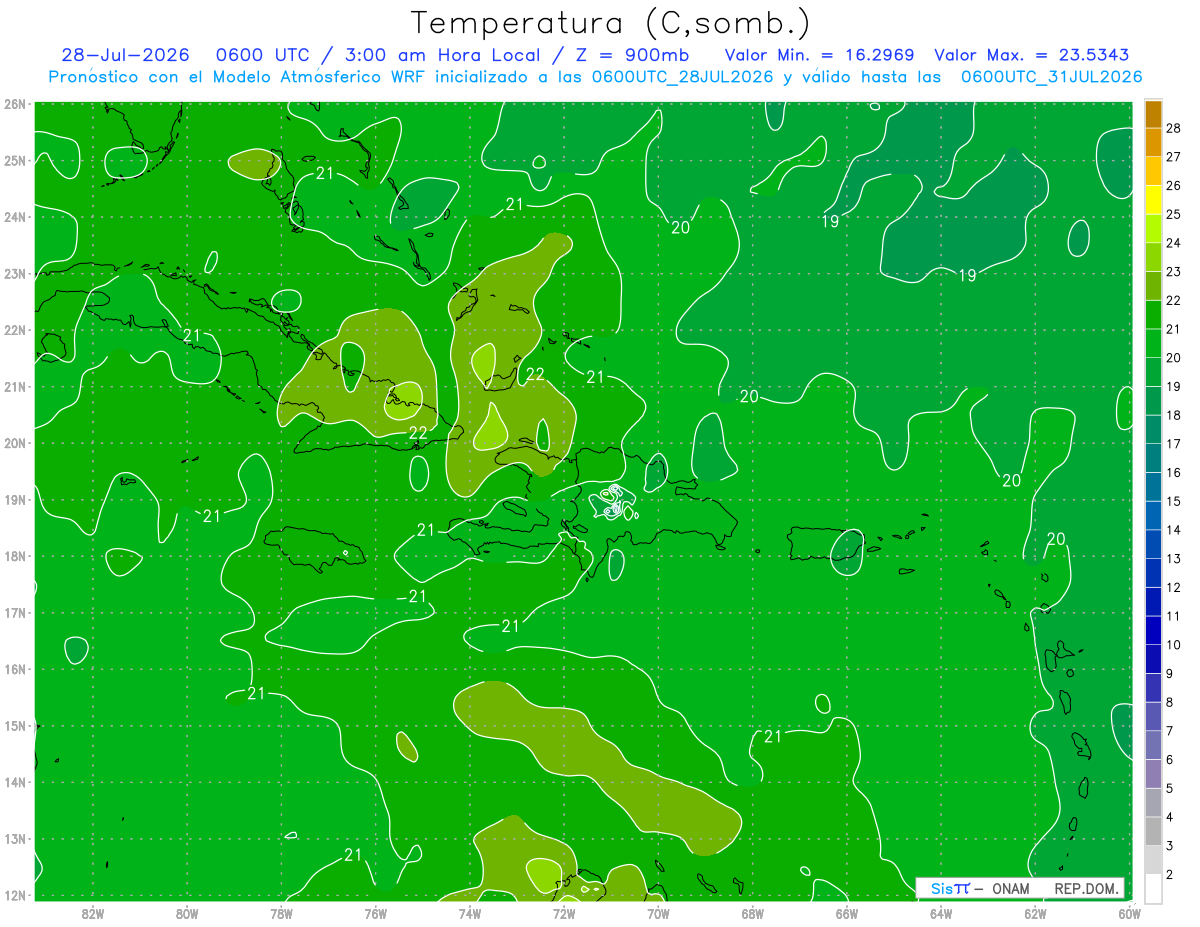Click latitude axis label '16N'
The image size is (1200, 927).
pyautogui.click(x=15, y=669)
